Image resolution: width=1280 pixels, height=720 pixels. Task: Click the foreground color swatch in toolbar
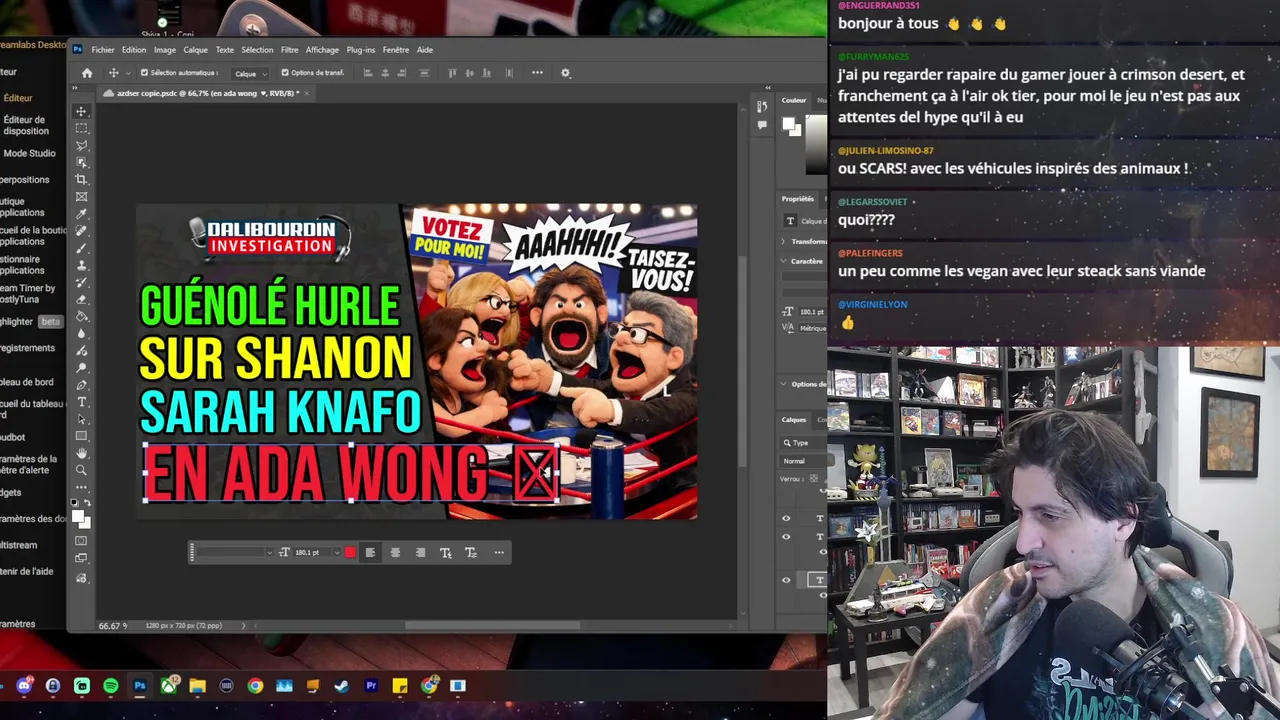coord(78,515)
